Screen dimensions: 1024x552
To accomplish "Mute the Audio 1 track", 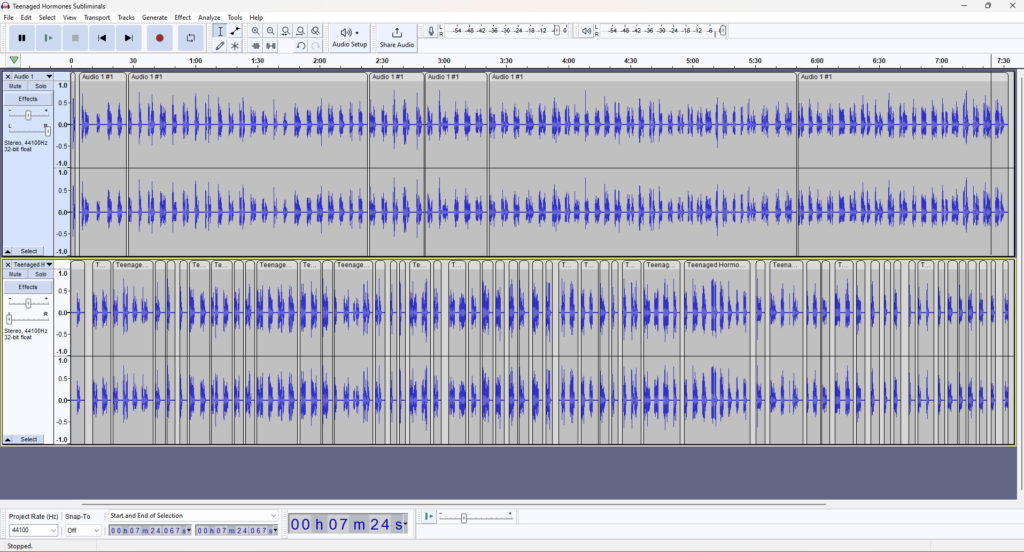I will 15,86.
